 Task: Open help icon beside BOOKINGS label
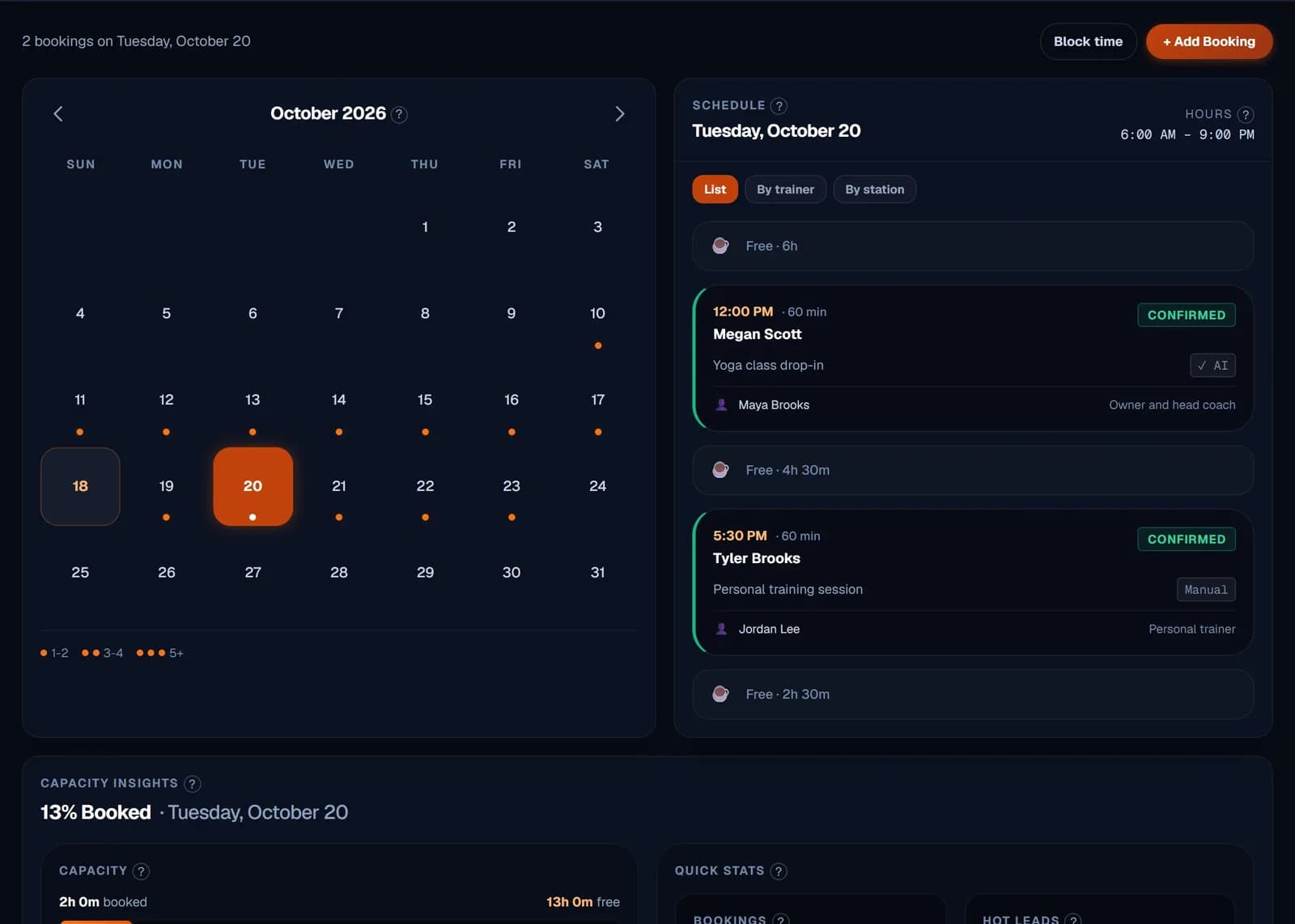[x=780, y=920]
